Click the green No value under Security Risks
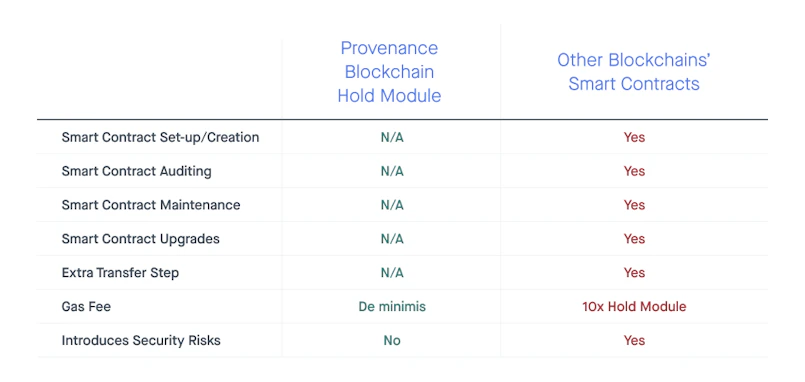 (392, 340)
